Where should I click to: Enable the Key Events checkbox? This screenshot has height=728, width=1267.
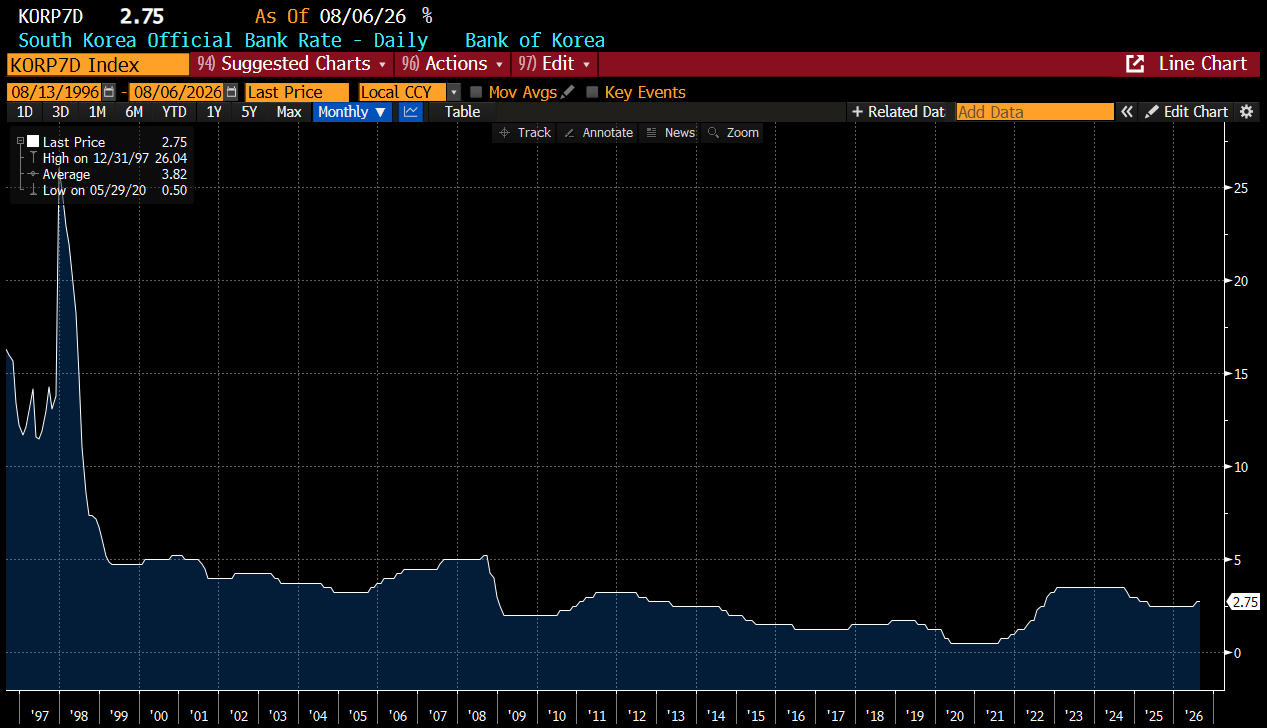tap(592, 92)
